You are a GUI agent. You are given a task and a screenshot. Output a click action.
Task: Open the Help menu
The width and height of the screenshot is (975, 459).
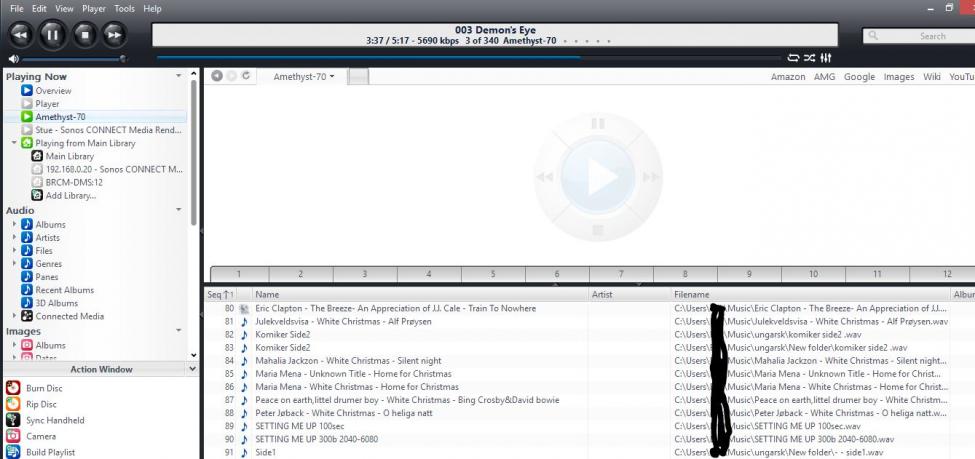(x=152, y=9)
